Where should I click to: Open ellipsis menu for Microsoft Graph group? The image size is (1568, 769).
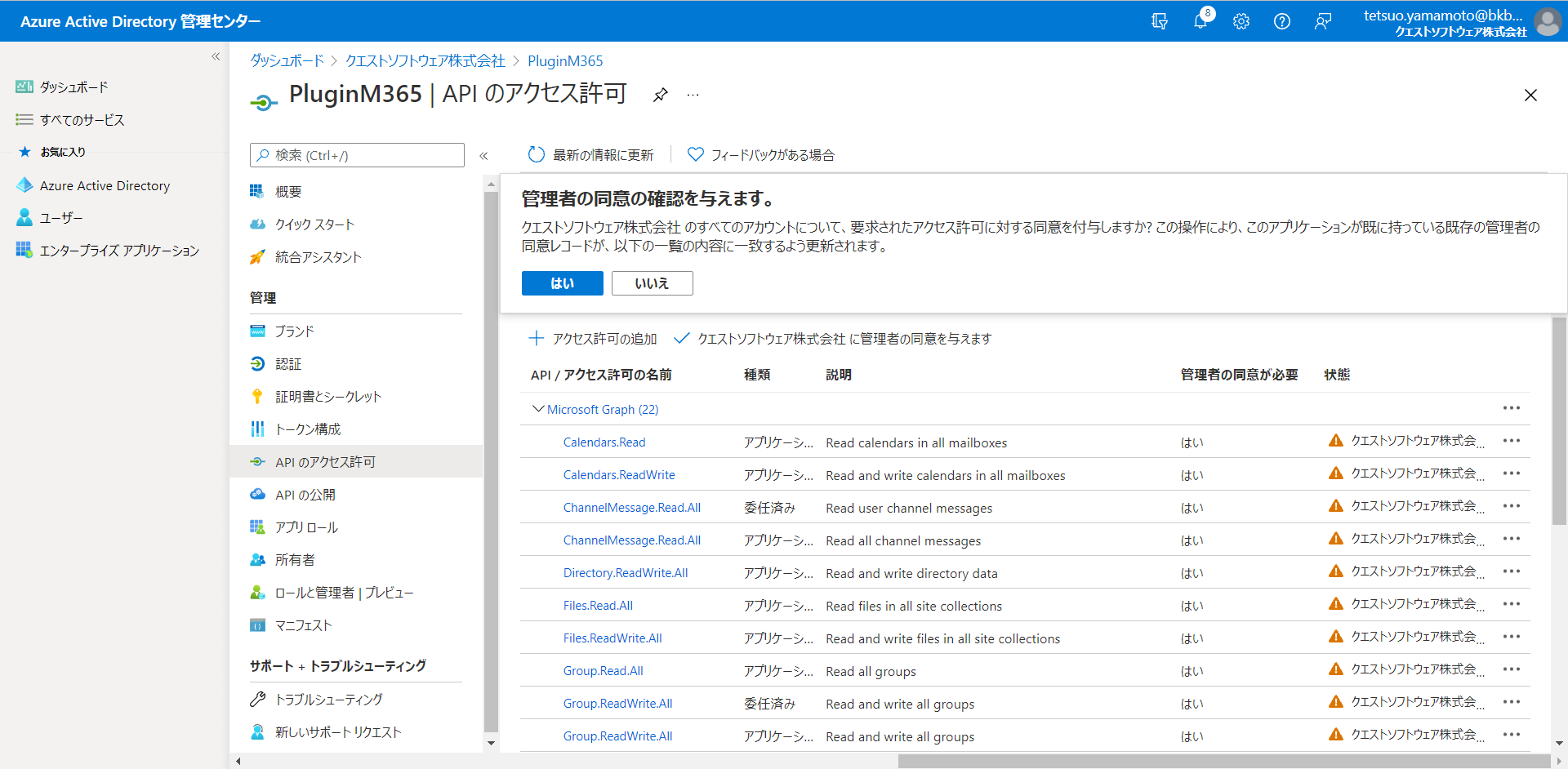tap(1512, 408)
